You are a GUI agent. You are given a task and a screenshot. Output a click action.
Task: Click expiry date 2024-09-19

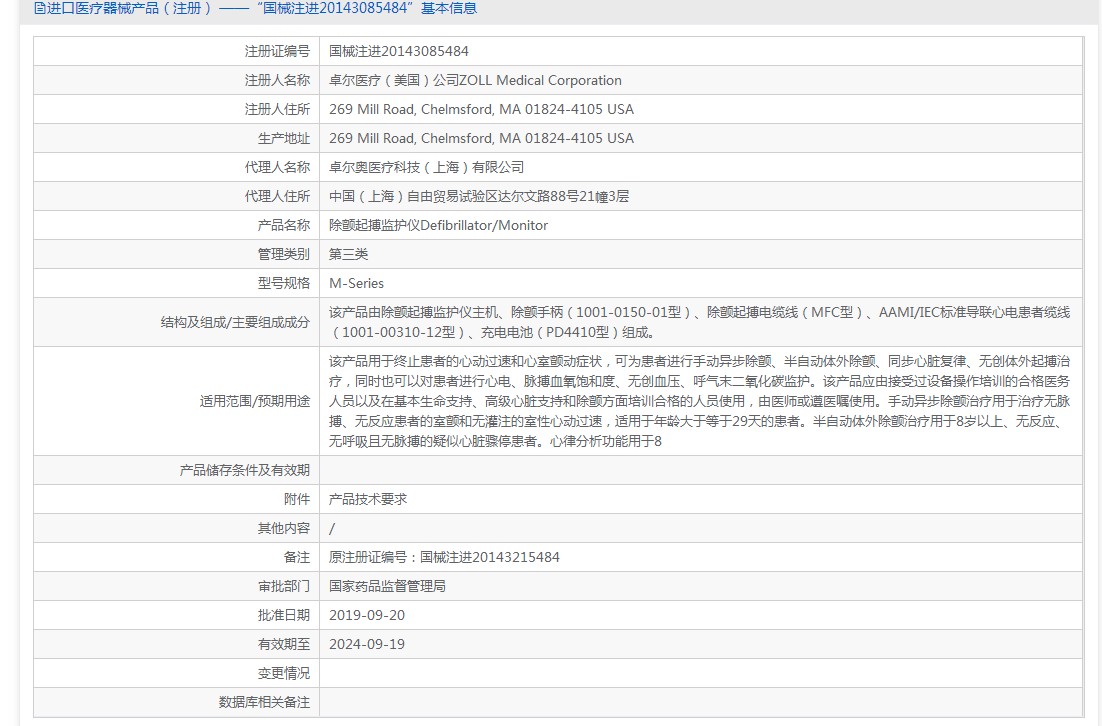click(x=367, y=644)
